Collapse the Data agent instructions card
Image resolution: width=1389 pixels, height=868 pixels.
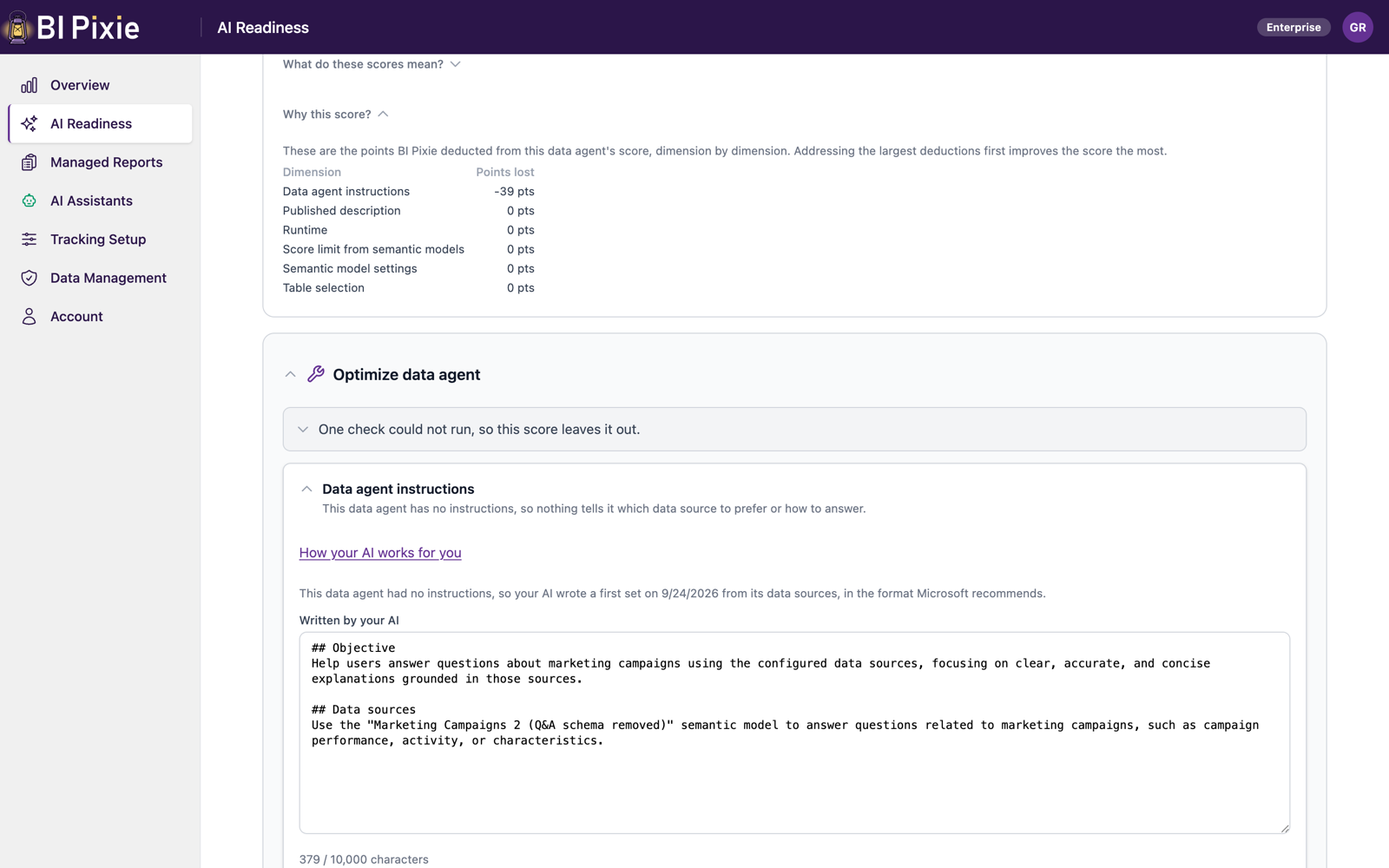(x=306, y=490)
